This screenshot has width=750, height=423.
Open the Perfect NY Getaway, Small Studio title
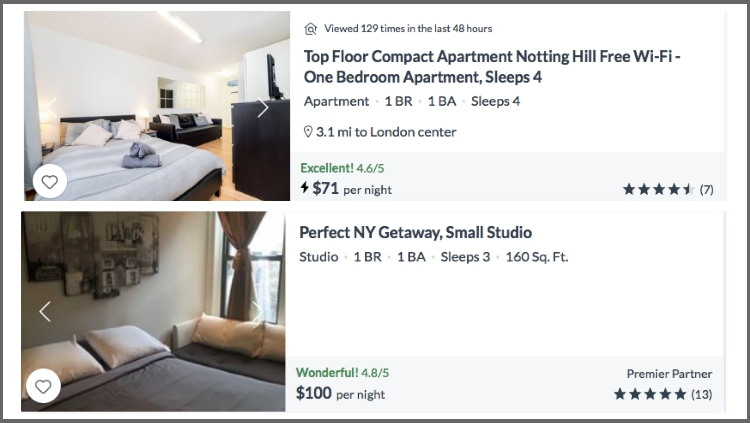(x=415, y=232)
